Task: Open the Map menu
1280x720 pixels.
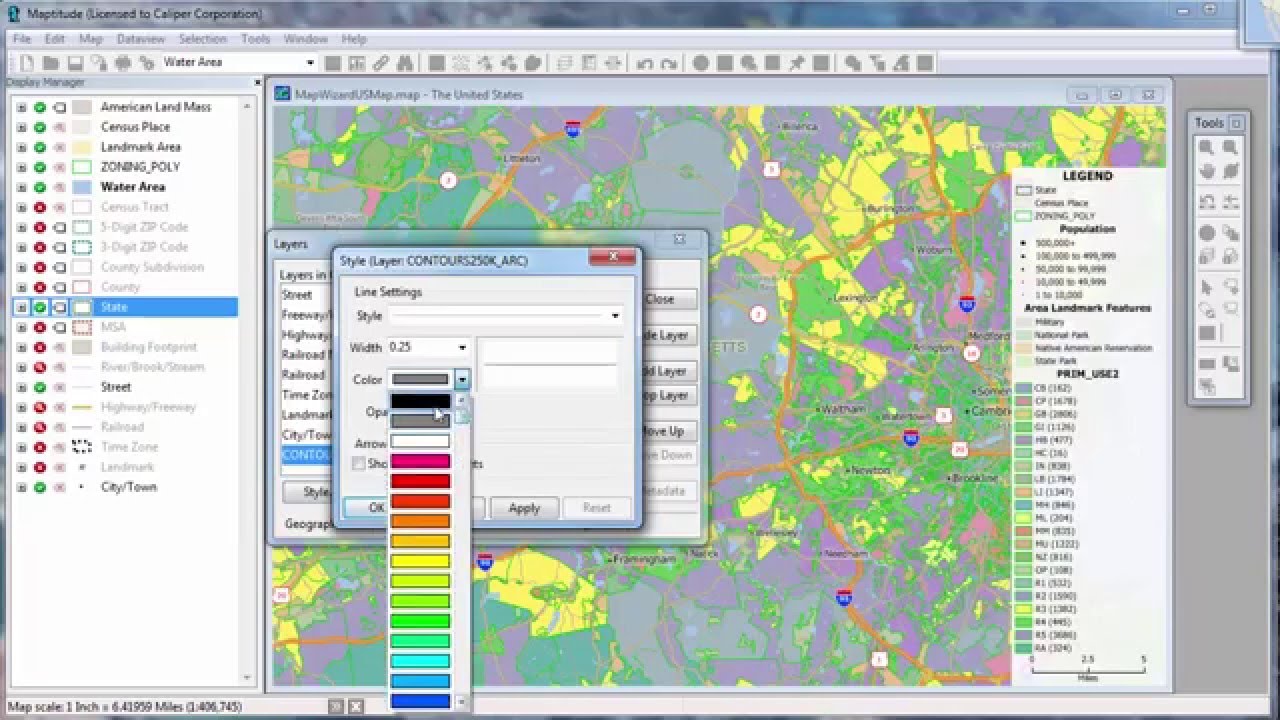Action: pyautogui.click(x=91, y=39)
